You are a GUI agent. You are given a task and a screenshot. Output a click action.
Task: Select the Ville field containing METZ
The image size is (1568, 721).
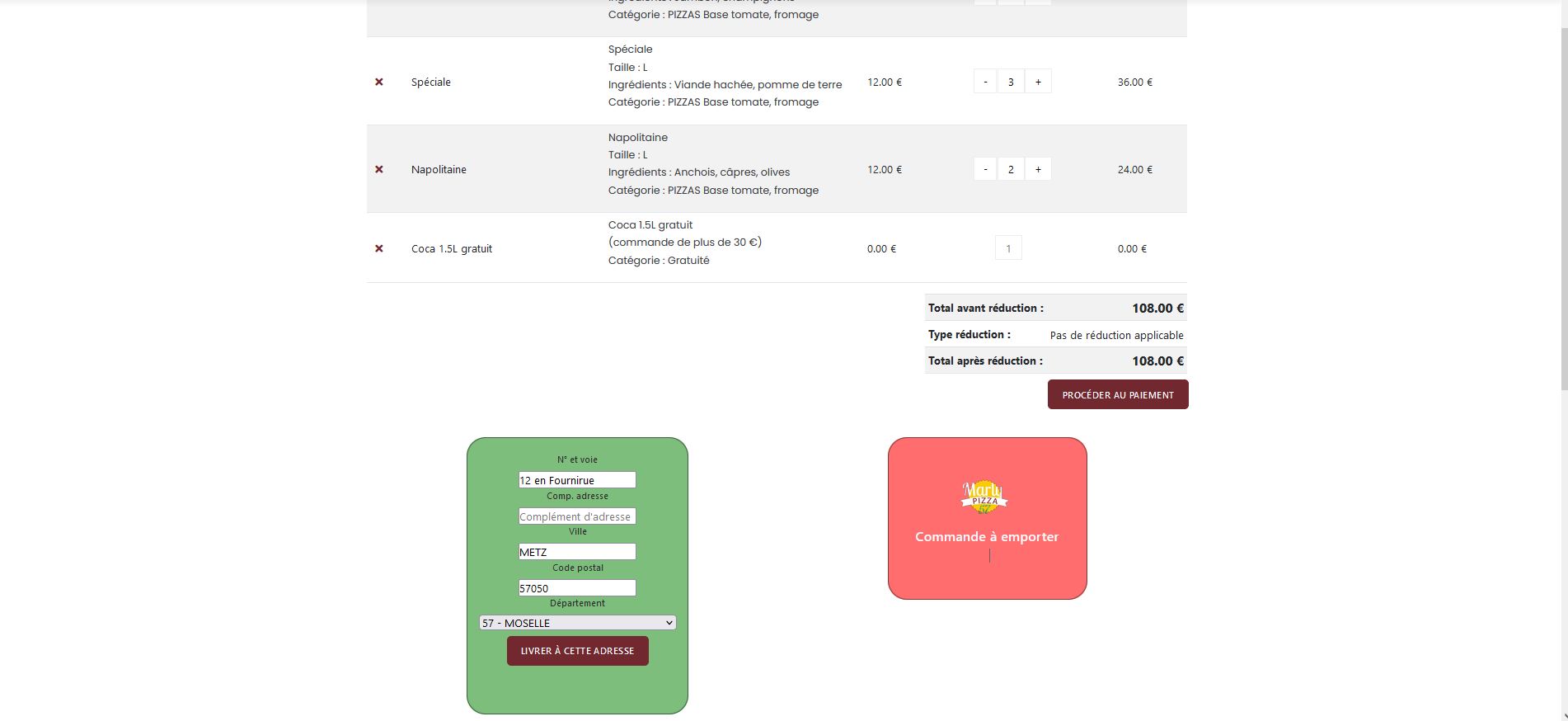pyautogui.click(x=577, y=552)
